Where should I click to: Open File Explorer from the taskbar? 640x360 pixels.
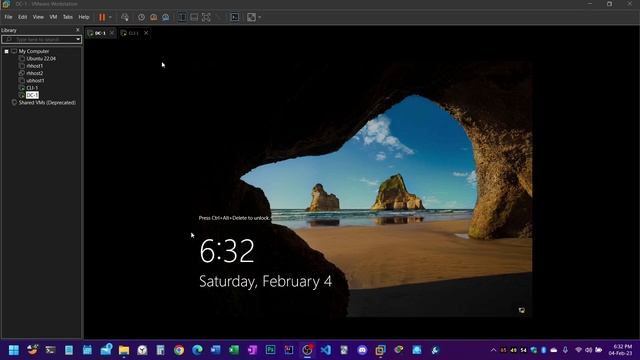tap(124, 350)
